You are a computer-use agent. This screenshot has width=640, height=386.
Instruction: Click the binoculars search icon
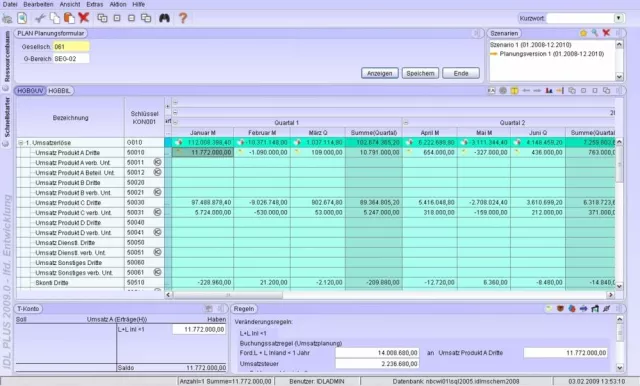(164, 18)
